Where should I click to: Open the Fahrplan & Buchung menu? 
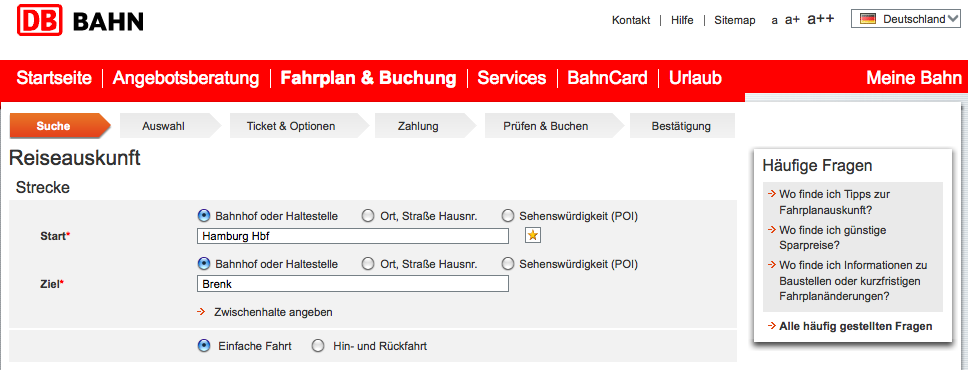(369, 78)
